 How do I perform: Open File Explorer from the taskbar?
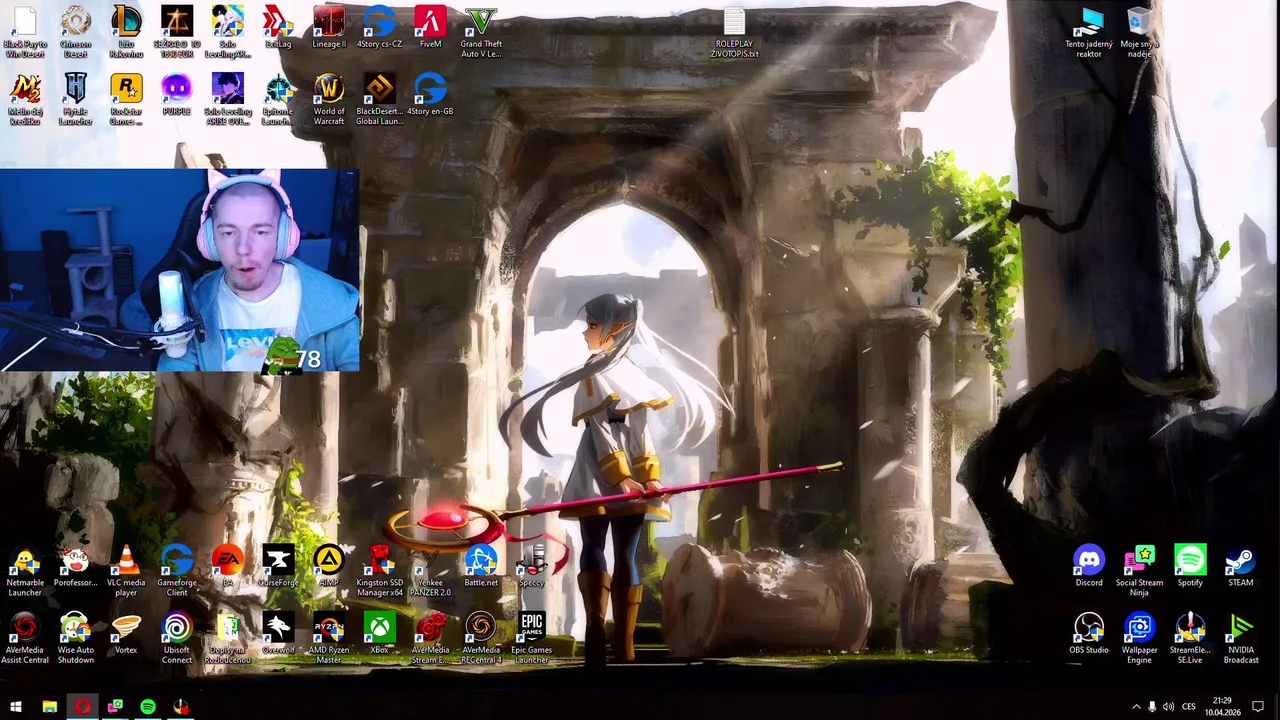tap(49, 707)
